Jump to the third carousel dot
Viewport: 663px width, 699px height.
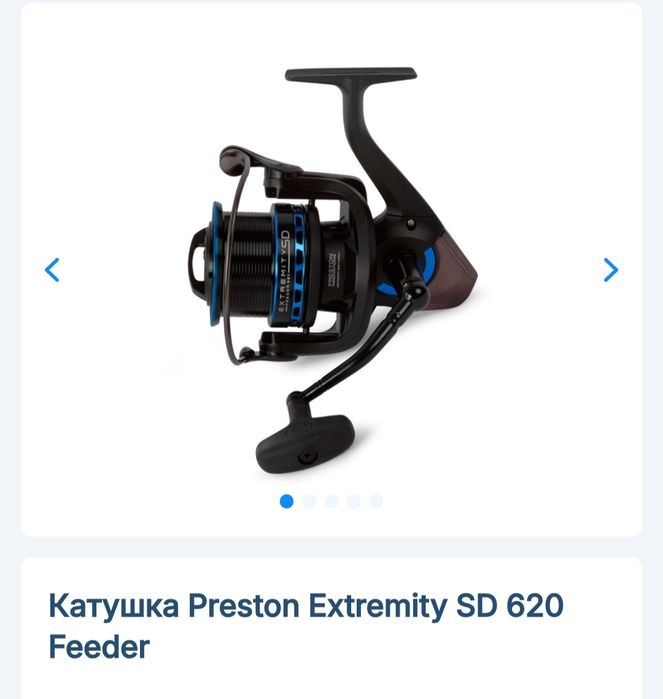coord(331,502)
